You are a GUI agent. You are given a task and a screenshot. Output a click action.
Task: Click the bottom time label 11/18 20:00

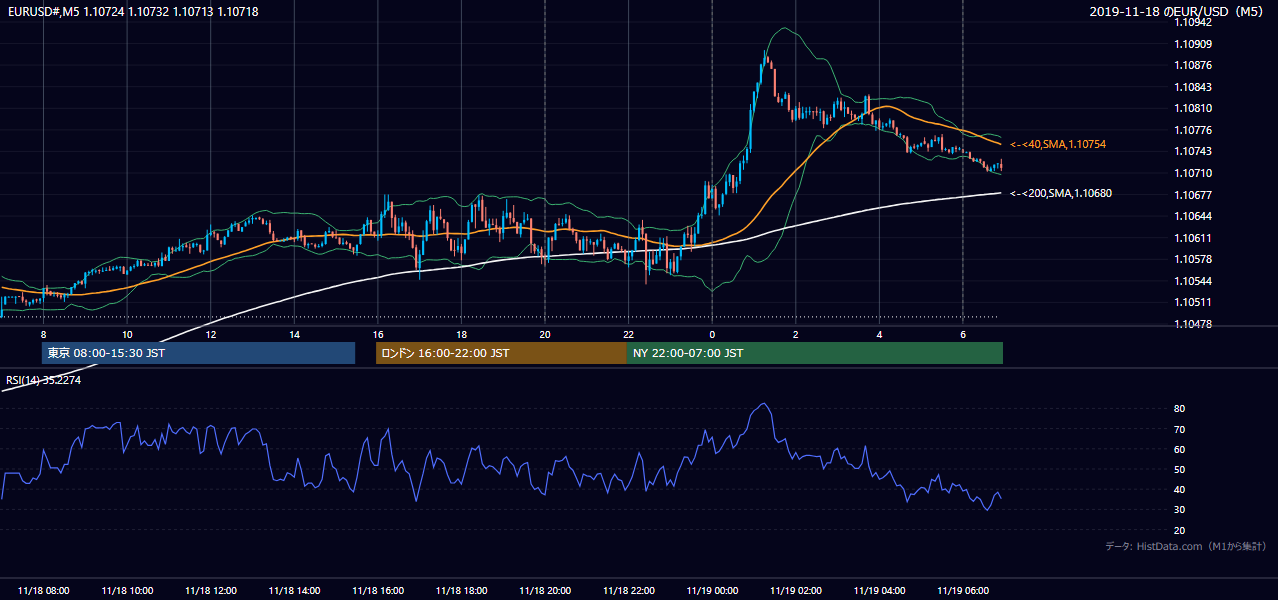[x=546, y=590]
